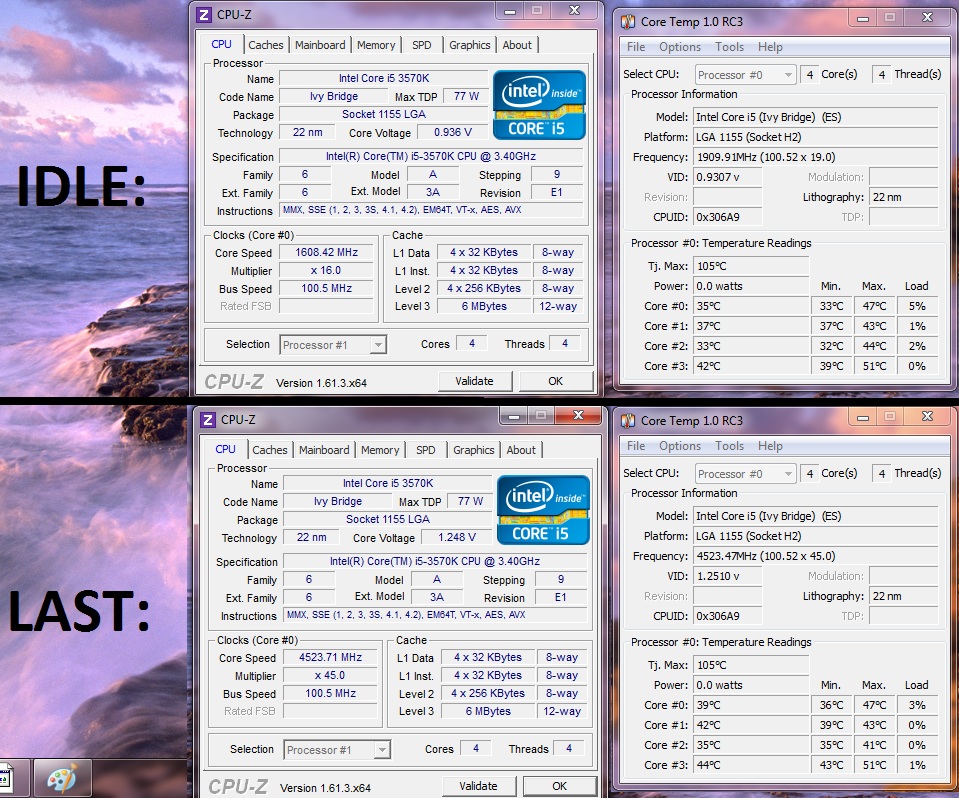Viewport: 959px width, 798px height.
Task: Click the CPU-Z logo icon in the IDLE window title bar
Action: coord(204,15)
